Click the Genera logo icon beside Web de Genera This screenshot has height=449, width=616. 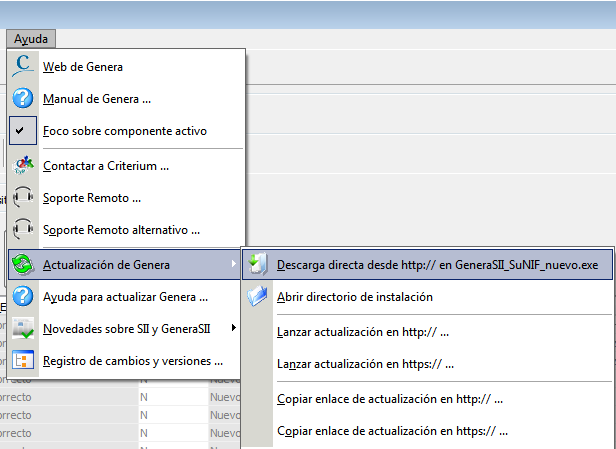[23, 66]
